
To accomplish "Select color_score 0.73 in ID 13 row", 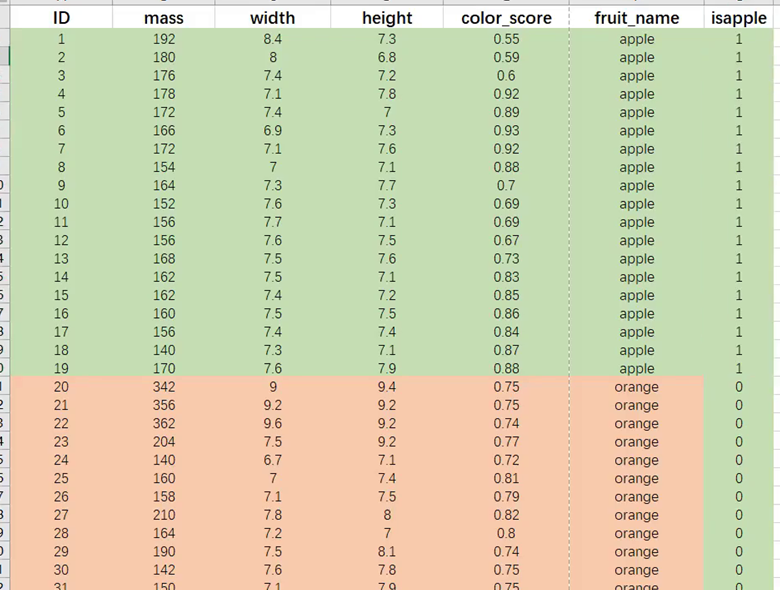I will point(506,259).
